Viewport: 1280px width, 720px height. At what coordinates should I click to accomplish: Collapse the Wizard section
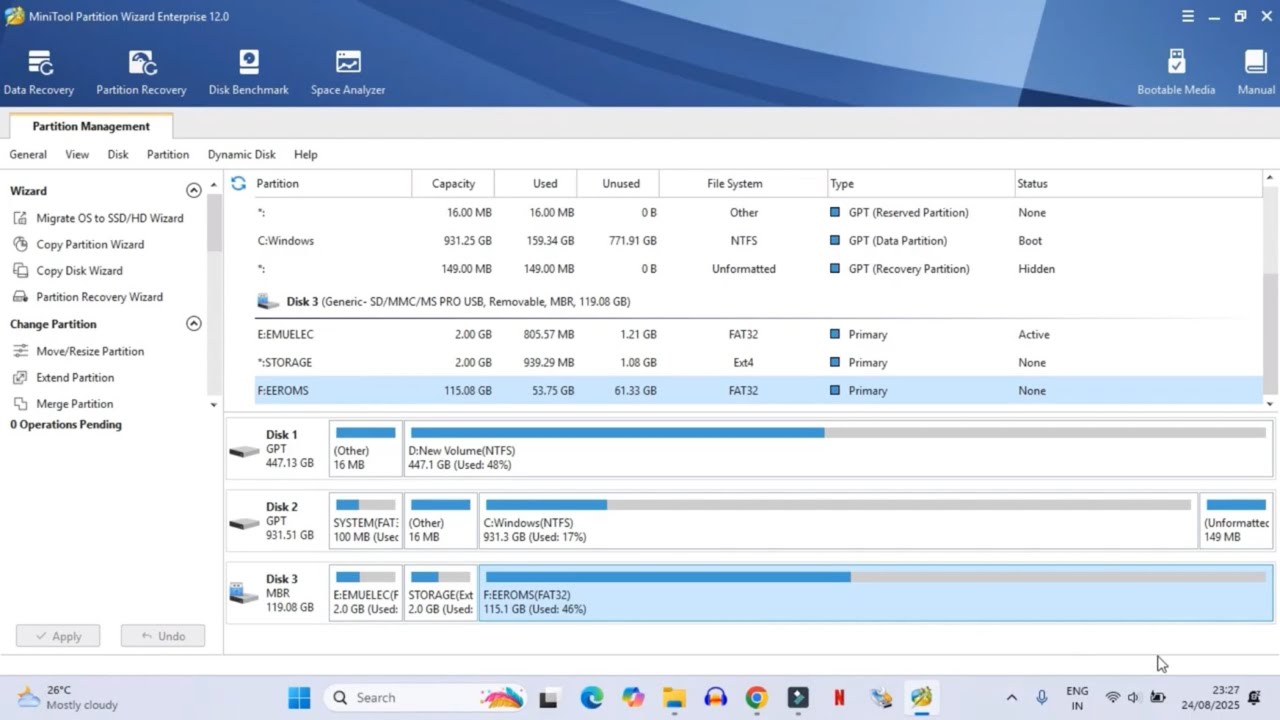pyautogui.click(x=194, y=190)
